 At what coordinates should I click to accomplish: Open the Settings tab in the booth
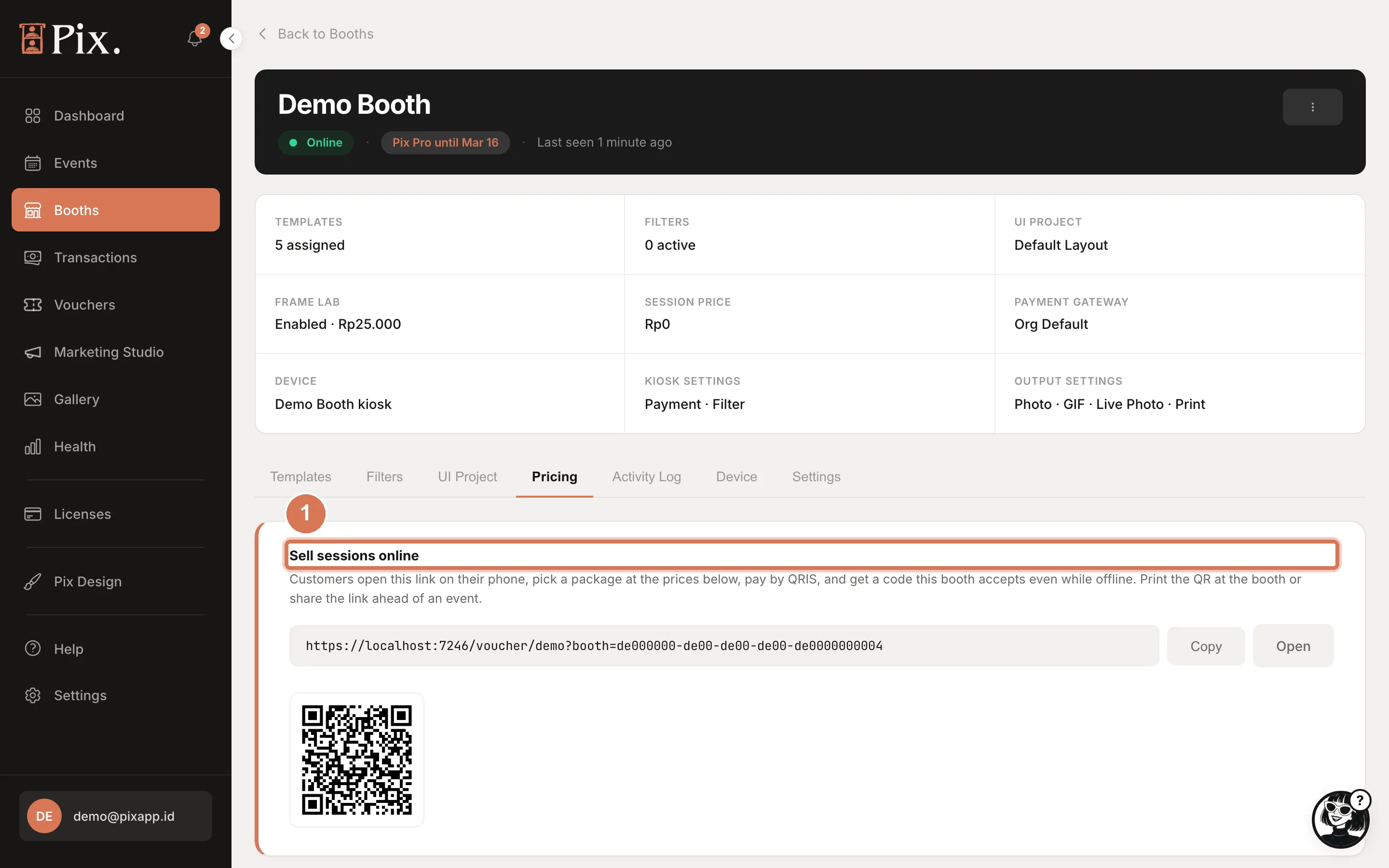click(x=816, y=476)
